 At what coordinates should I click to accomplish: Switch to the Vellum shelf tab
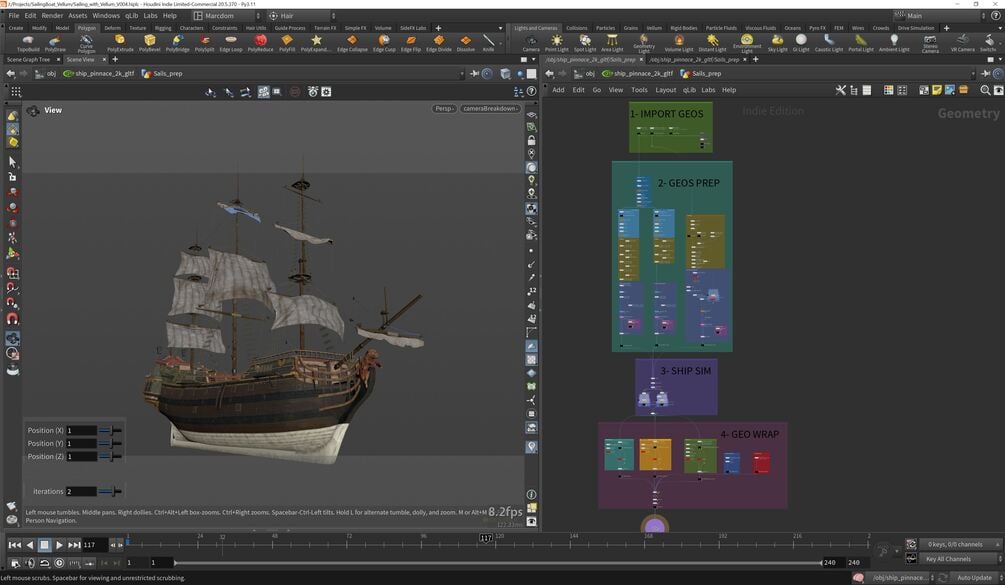pos(654,28)
